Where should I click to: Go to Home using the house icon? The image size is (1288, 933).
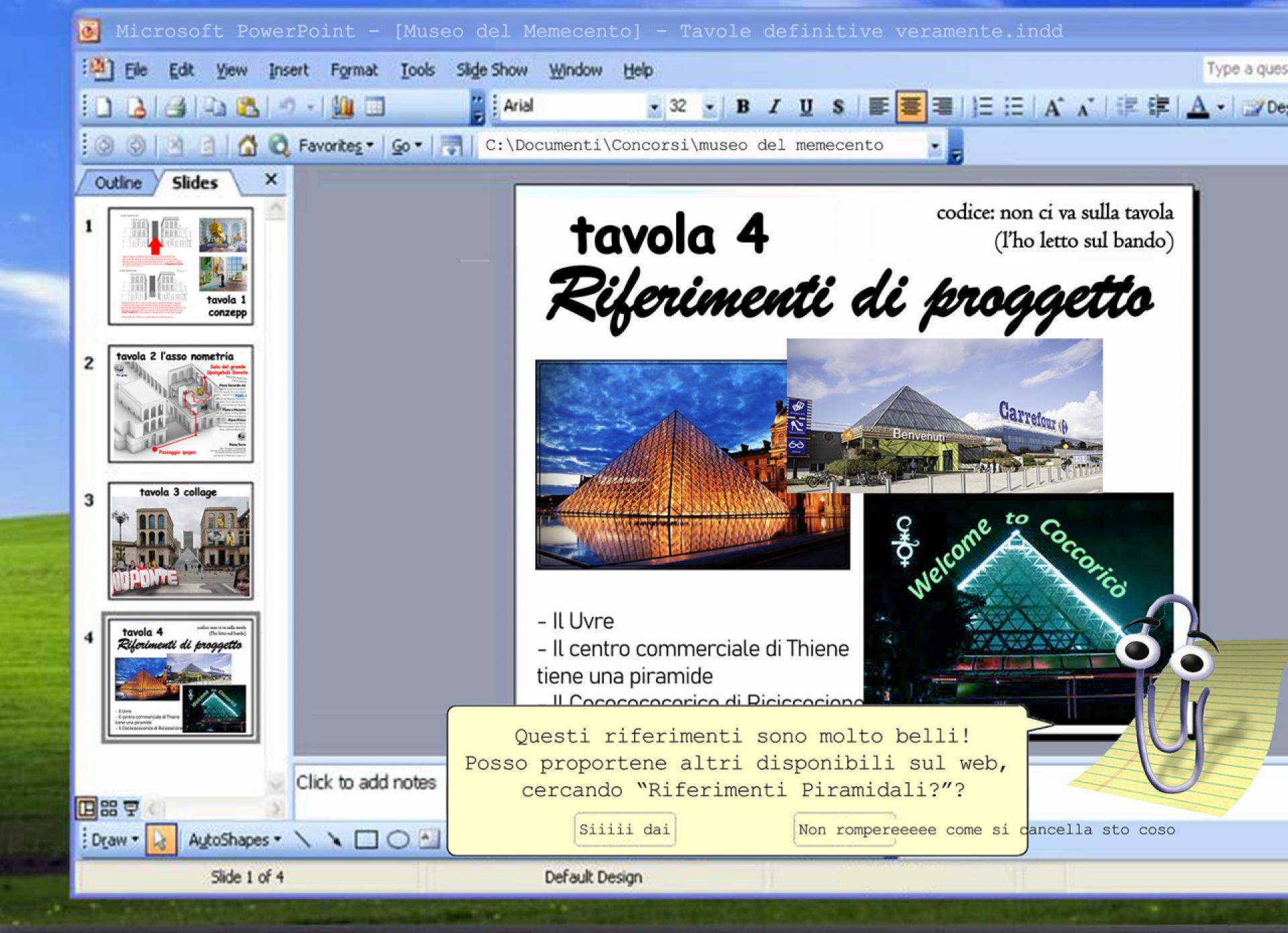tap(248, 146)
